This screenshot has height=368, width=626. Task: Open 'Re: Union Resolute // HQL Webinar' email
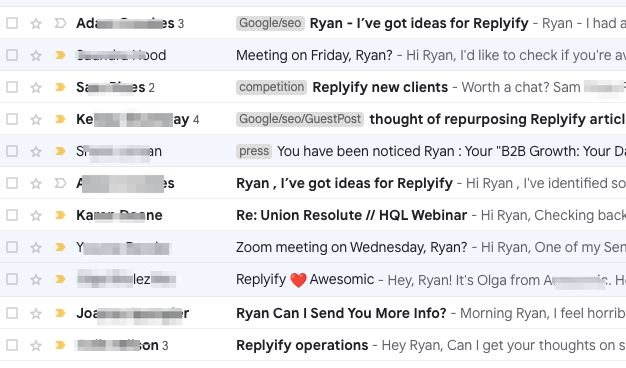(x=351, y=216)
